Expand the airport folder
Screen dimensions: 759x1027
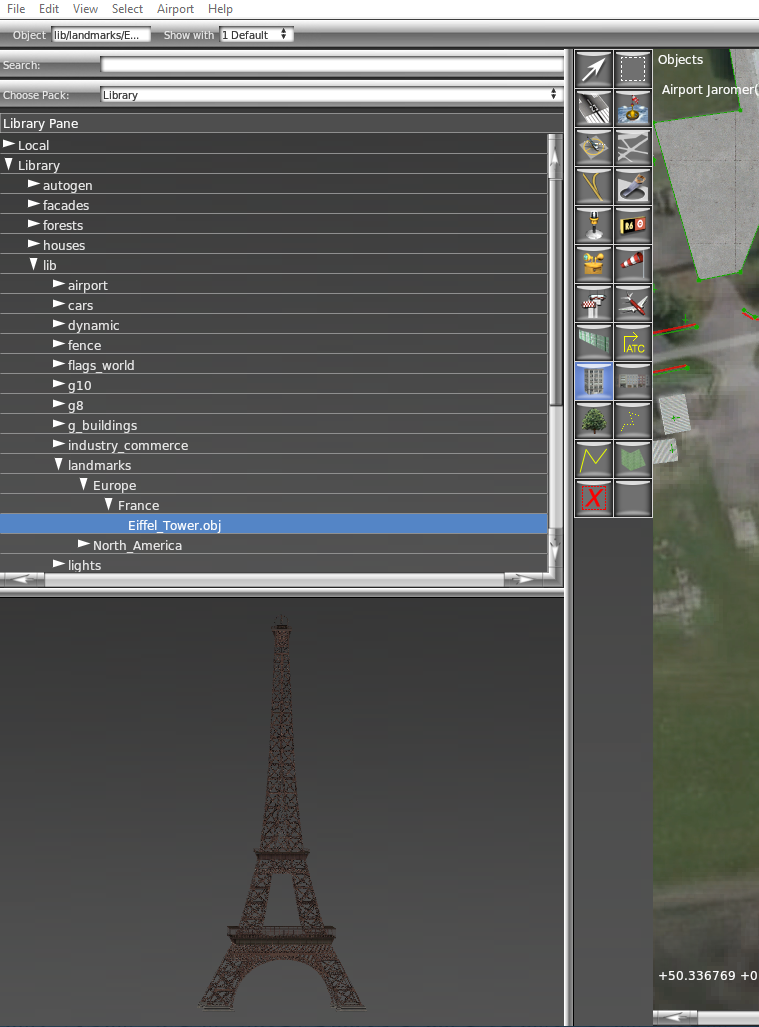point(59,284)
